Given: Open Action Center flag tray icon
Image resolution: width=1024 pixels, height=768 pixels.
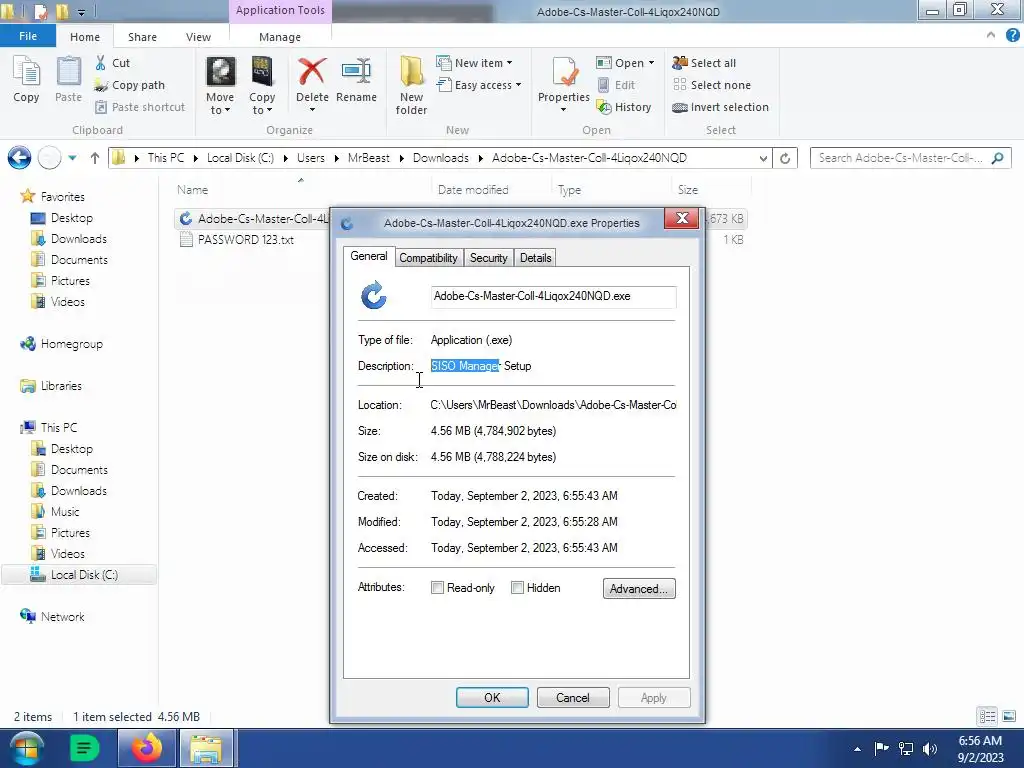Looking at the screenshot, I should [x=881, y=749].
